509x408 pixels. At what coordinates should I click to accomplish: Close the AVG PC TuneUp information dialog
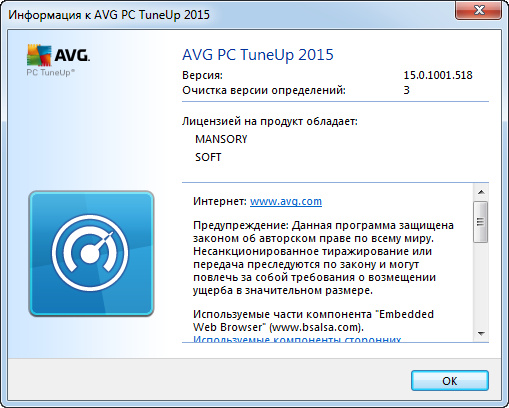[x=478, y=10]
